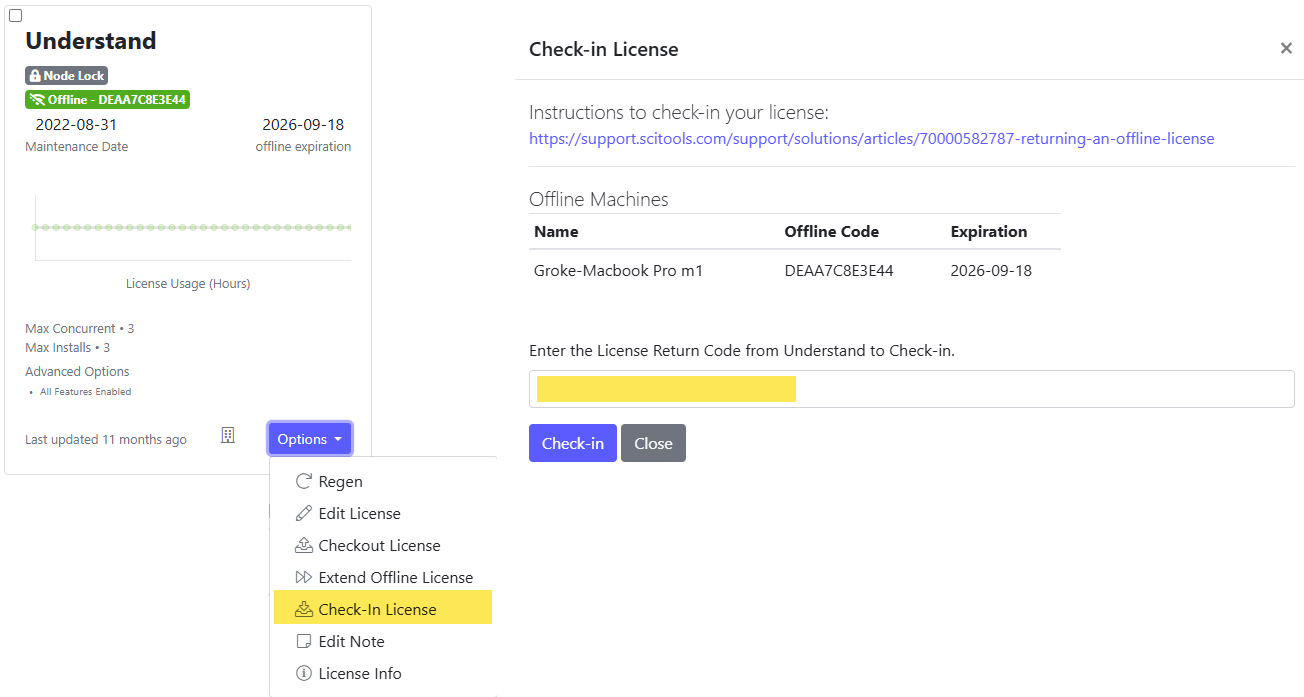
Task: Tick the checkbox above the Understand title
Action: pos(15,16)
